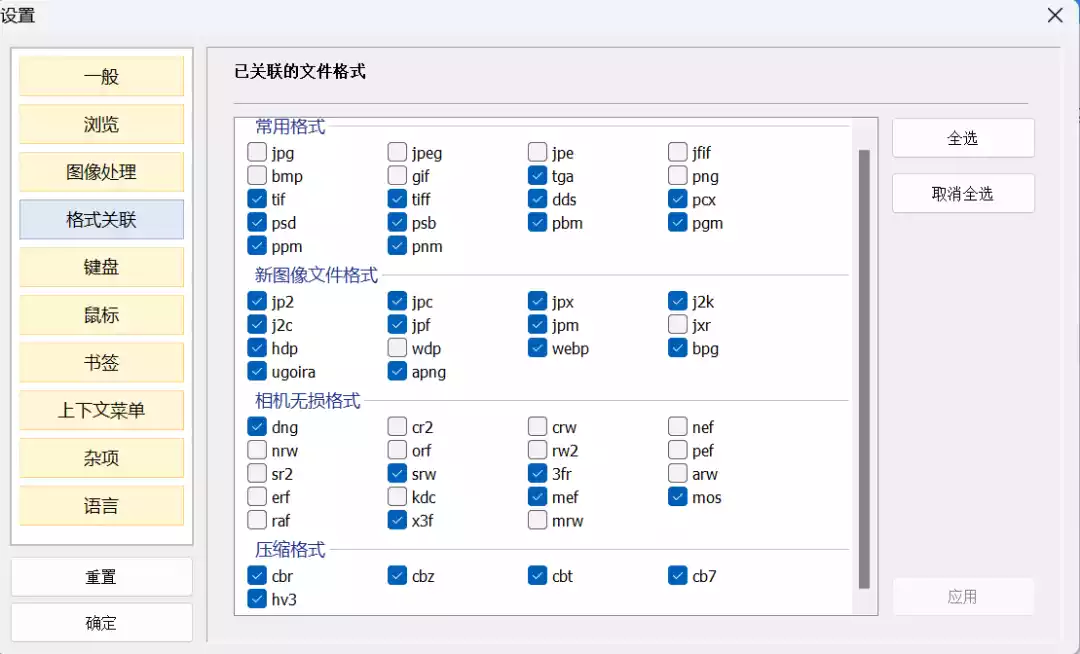This screenshot has width=1080, height=654.
Task: Confirm settings with the 确定 button
Action: [x=101, y=623]
